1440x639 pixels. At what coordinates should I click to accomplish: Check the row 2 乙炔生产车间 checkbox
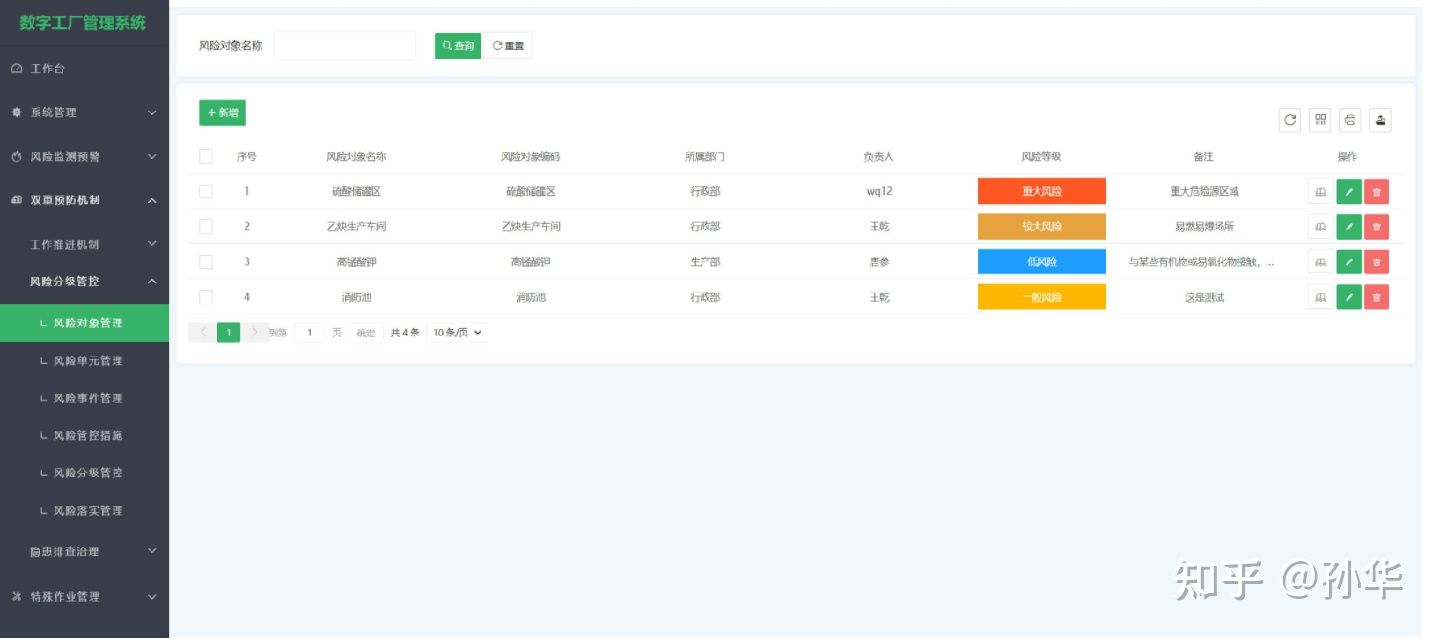(206, 226)
